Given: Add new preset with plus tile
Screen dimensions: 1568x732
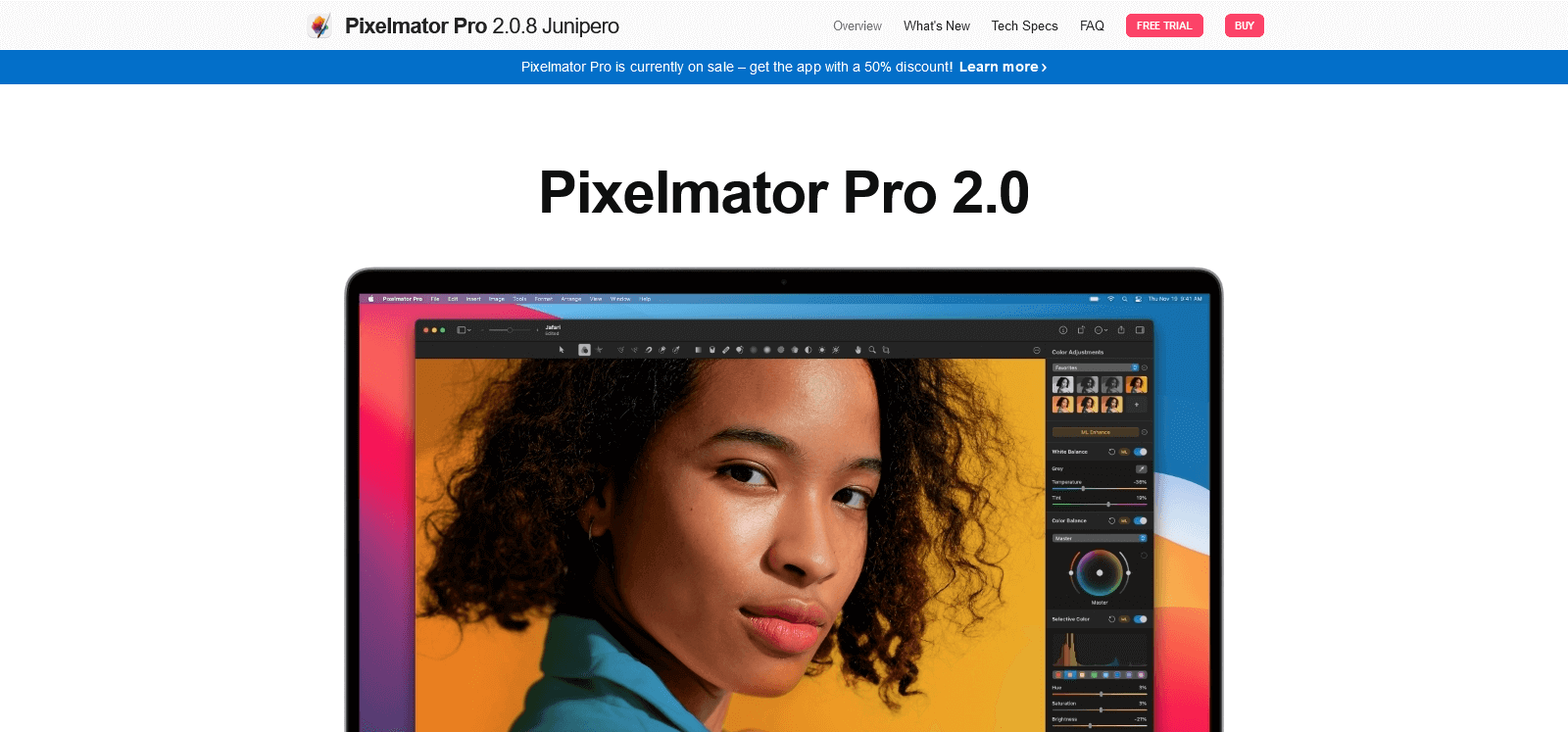Looking at the screenshot, I should [1137, 404].
